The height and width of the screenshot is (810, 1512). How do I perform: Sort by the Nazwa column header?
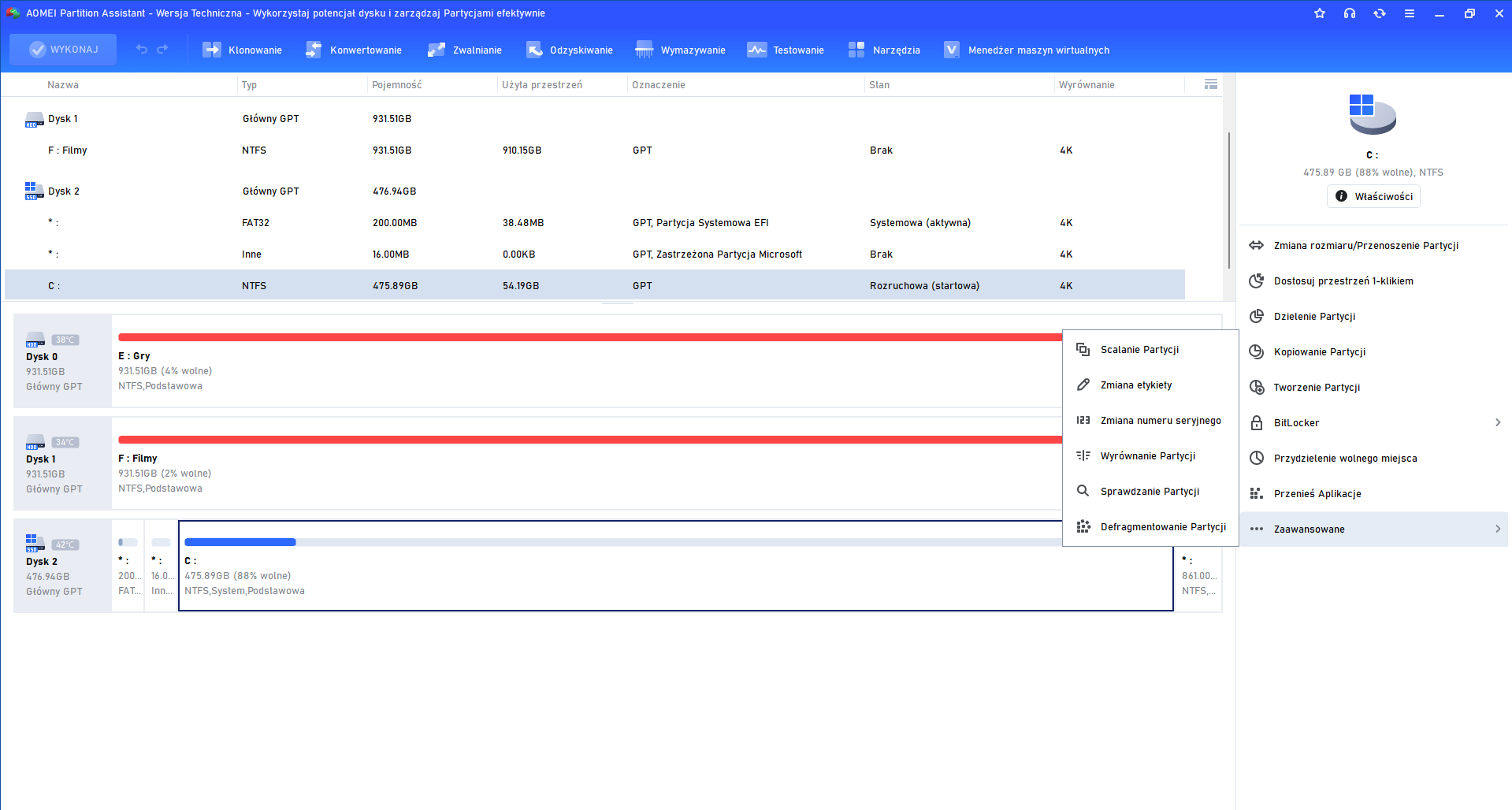tap(63, 84)
